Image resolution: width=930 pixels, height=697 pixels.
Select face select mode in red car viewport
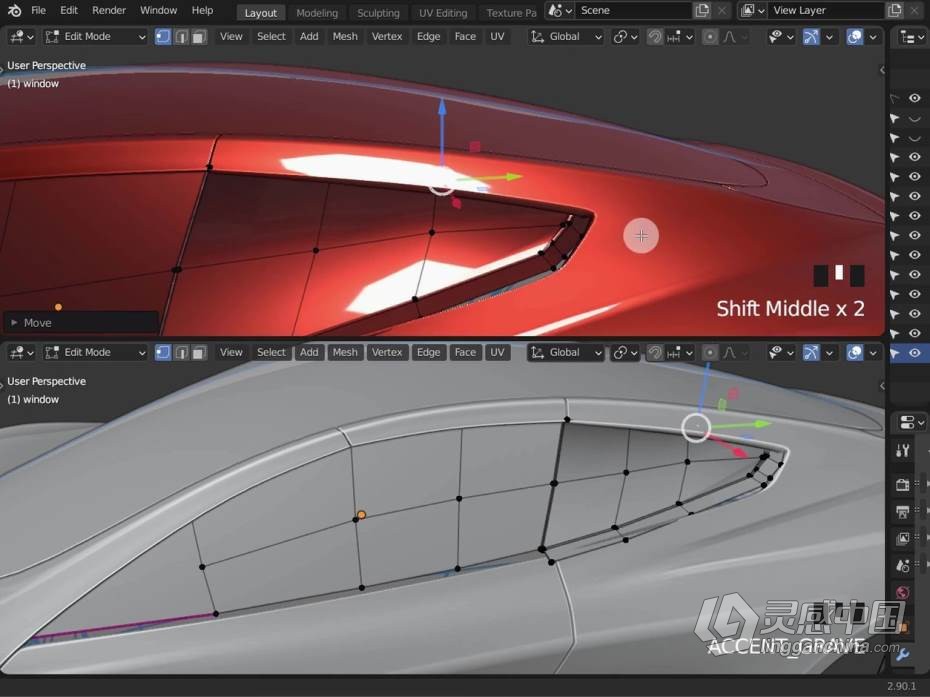[199, 37]
